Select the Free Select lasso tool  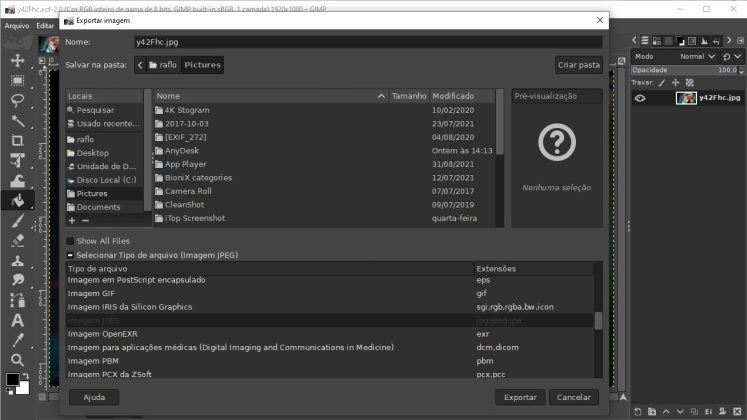point(17,100)
